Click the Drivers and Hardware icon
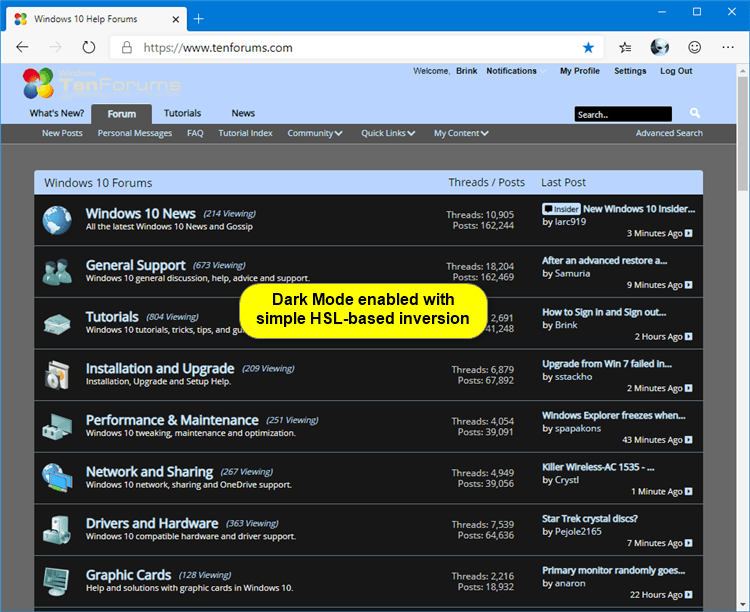The height and width of the screenshot is (612, 750). 57,530
